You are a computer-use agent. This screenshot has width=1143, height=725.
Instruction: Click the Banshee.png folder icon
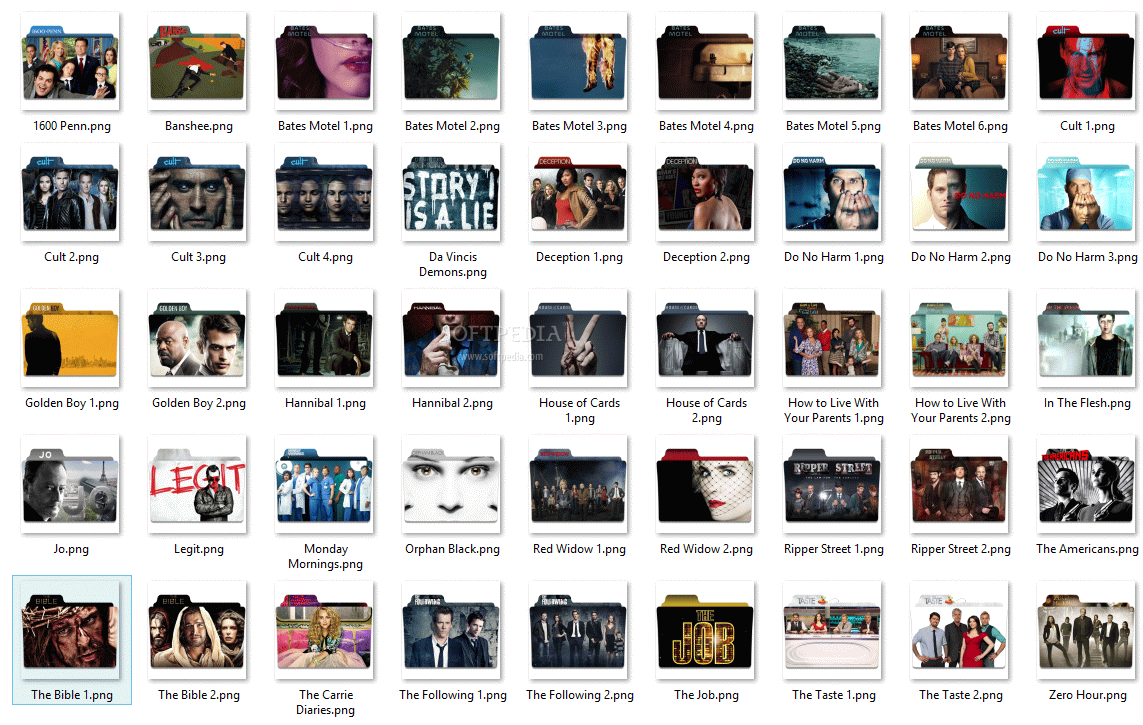point(198,61)
